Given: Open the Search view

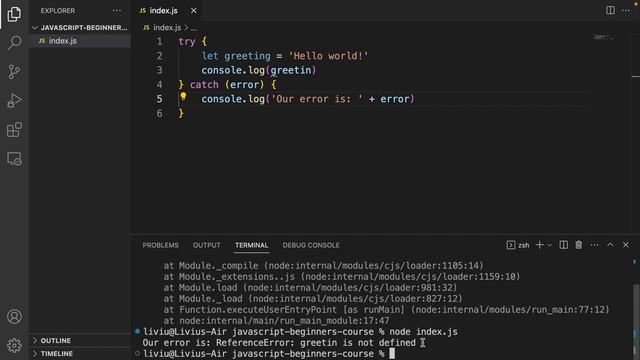Looking at the screenshot, I should pyautogui.click(x=14, y=42).
